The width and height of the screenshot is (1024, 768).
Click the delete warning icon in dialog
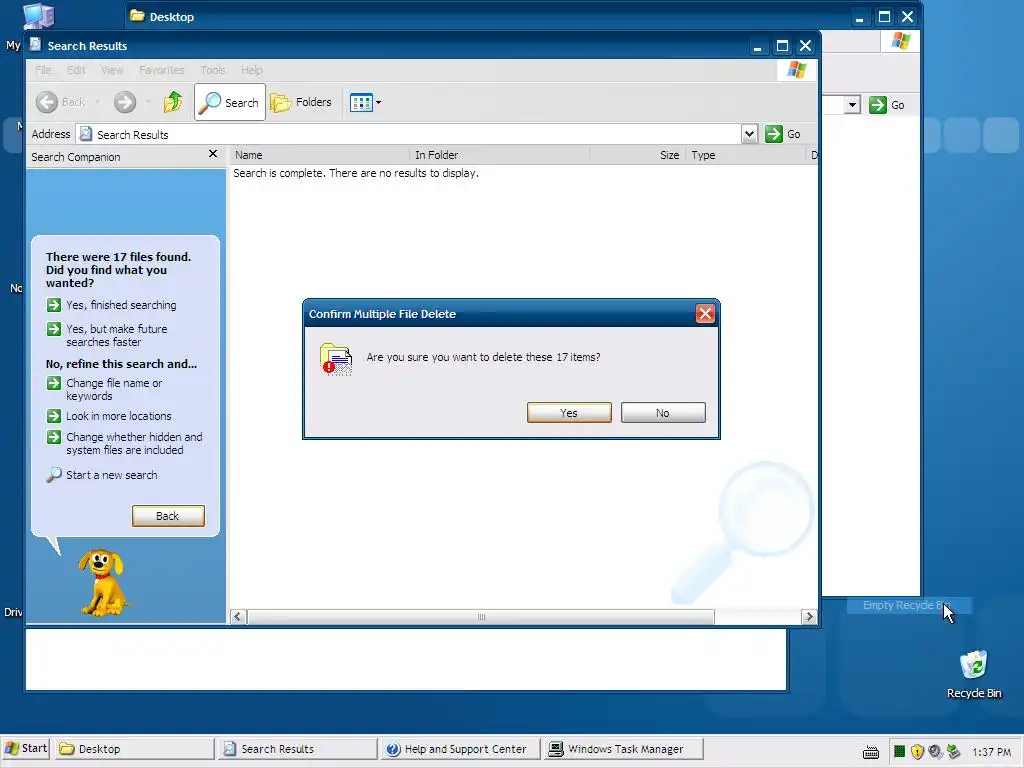tap(336, 359)
